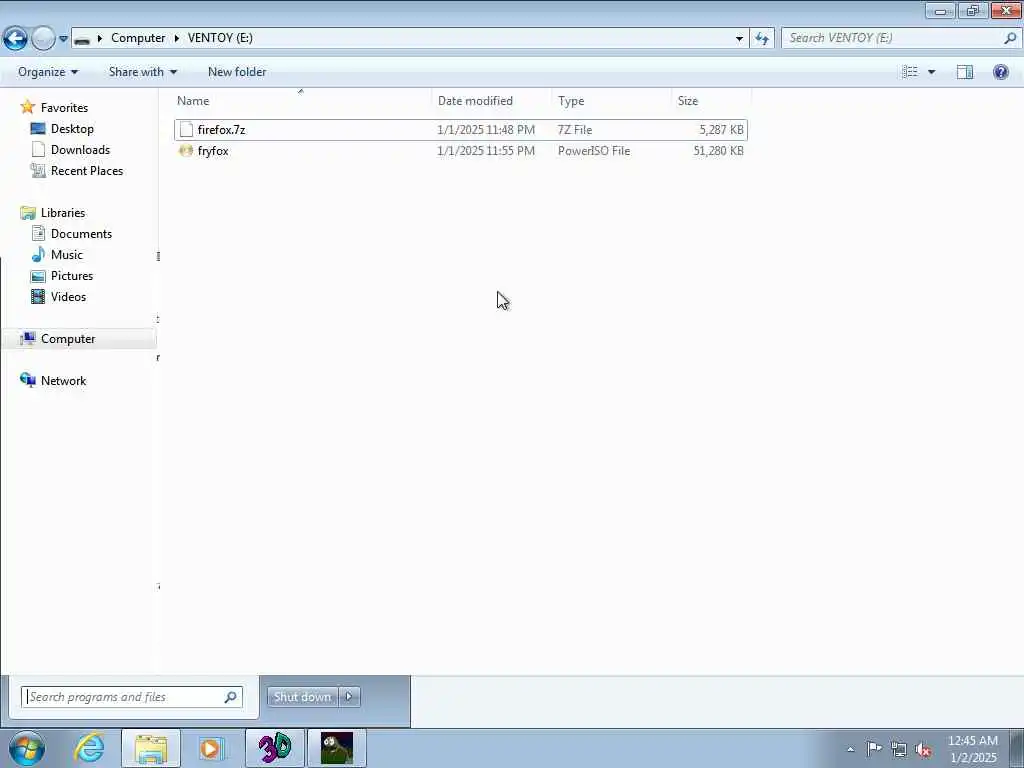Click the 51,280 KB size cell
This screenshot has width=1024, height=768.
[x=718, y=151]
